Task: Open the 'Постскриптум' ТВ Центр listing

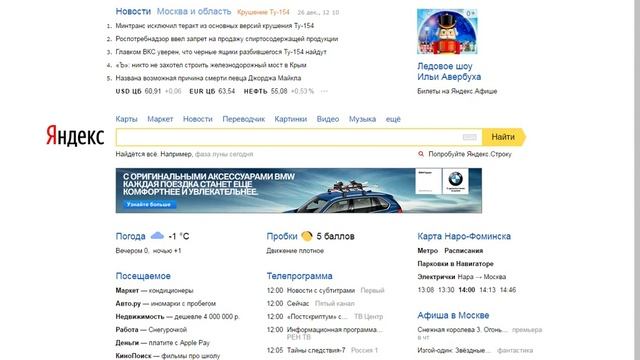Action: (x=317, y=317)
